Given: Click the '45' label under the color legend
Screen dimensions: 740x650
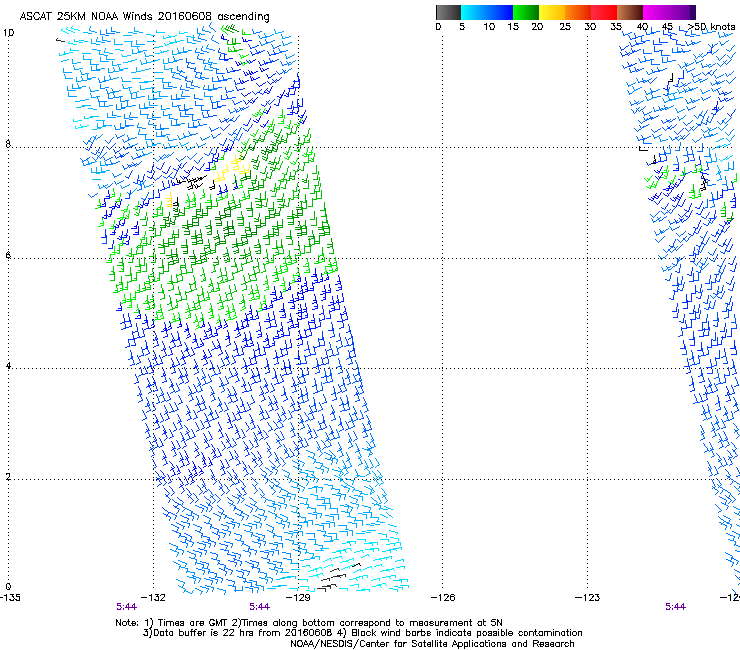Looking at the screenshot, I should 667,27.
